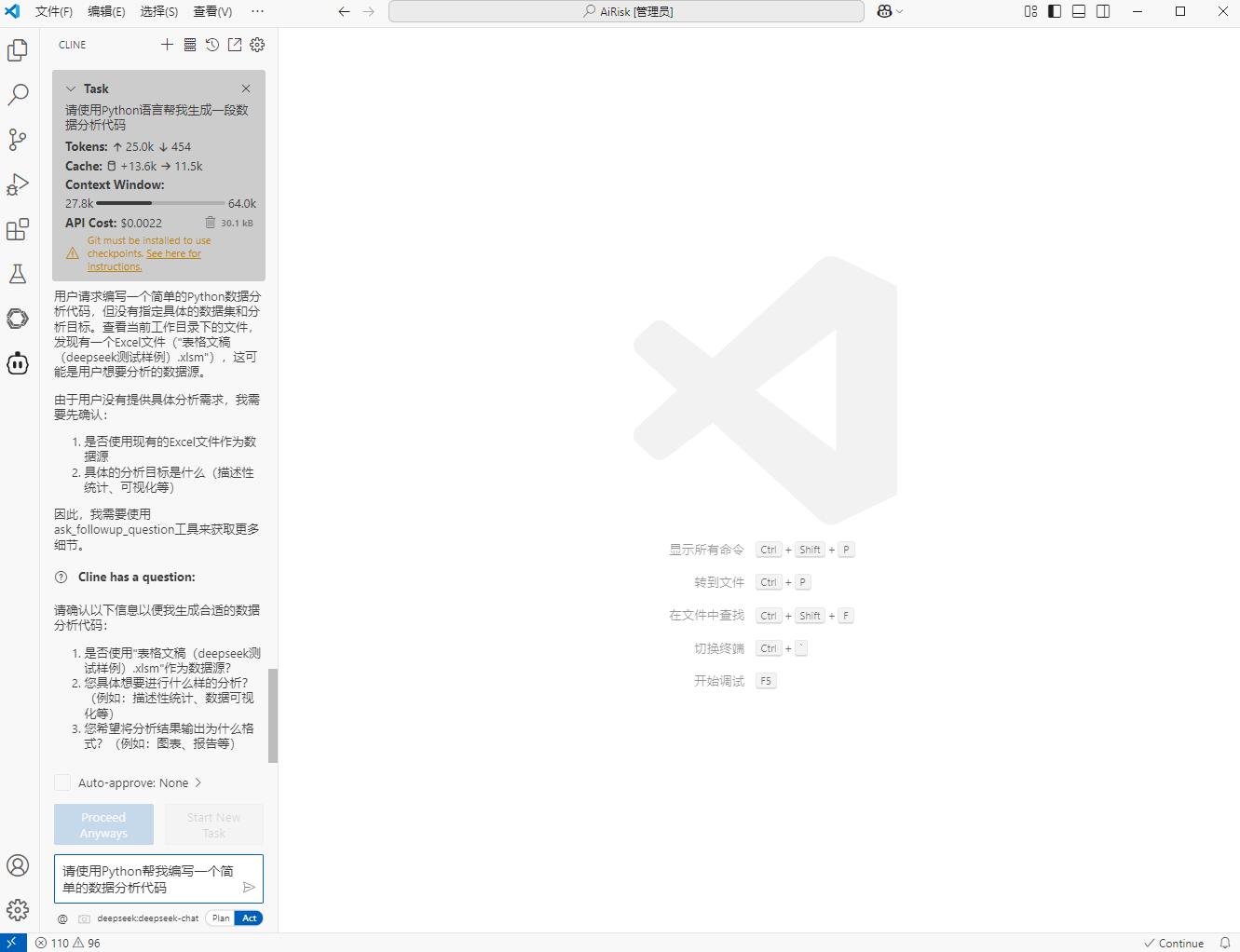Open the Copilot dropdown in title bar

pyautogui.click(x=890, y=11)
